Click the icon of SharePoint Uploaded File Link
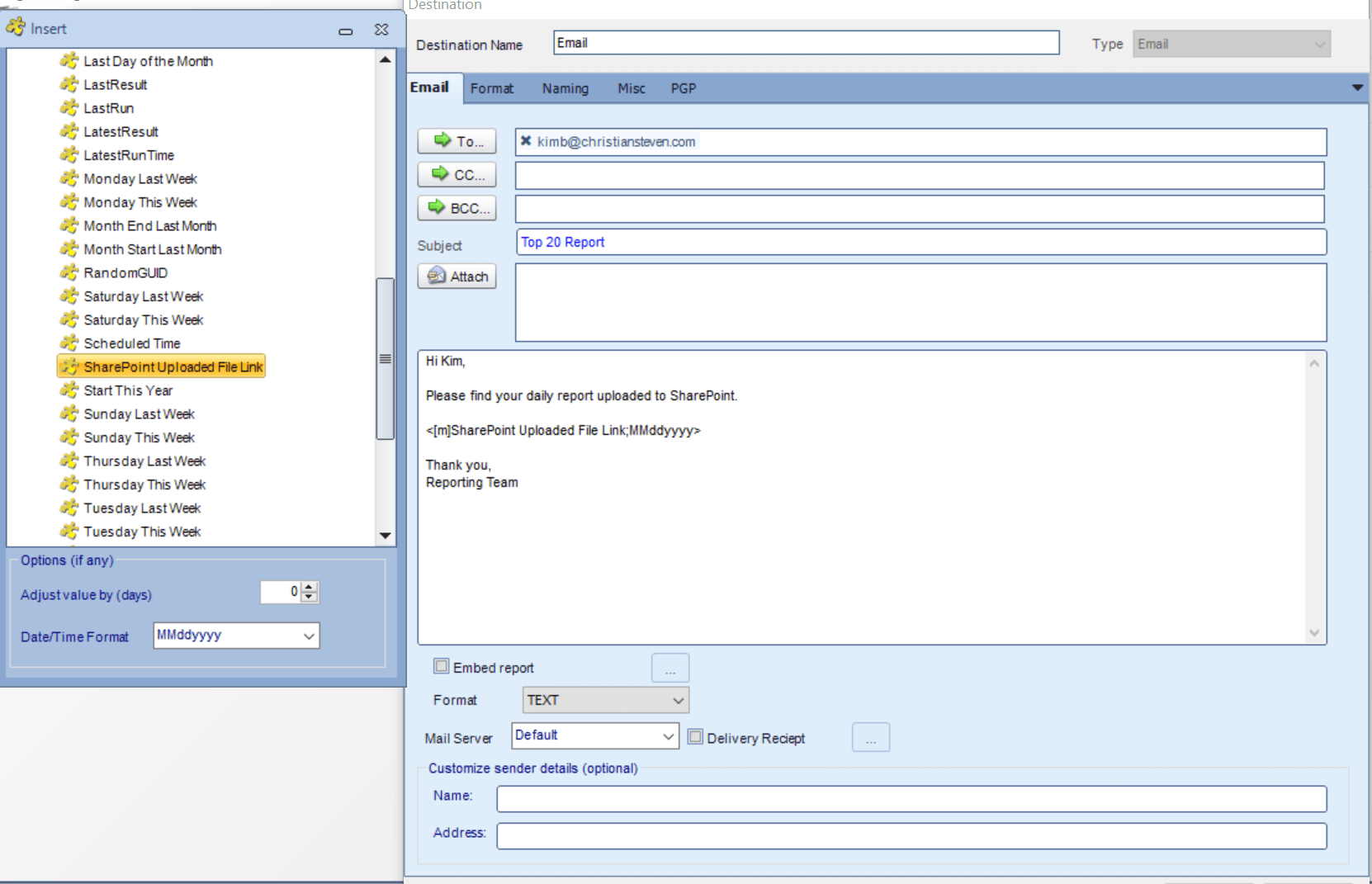 [69, 366]
